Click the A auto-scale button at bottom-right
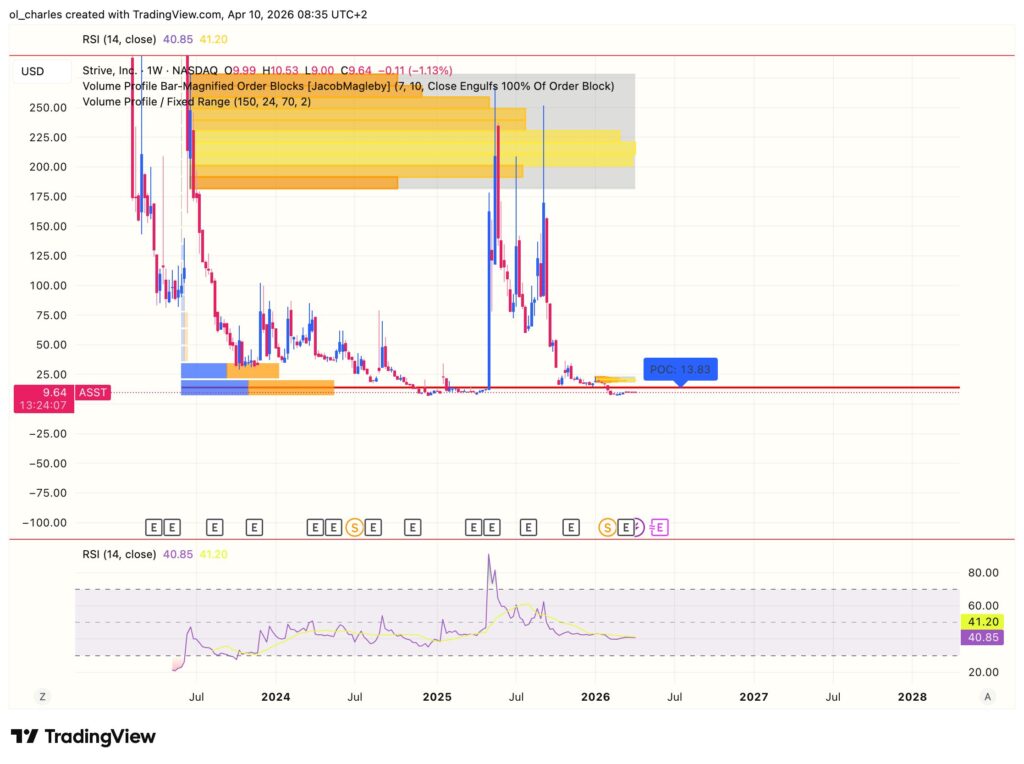This screenshot has height=764, width=1024. pos(987,695)
